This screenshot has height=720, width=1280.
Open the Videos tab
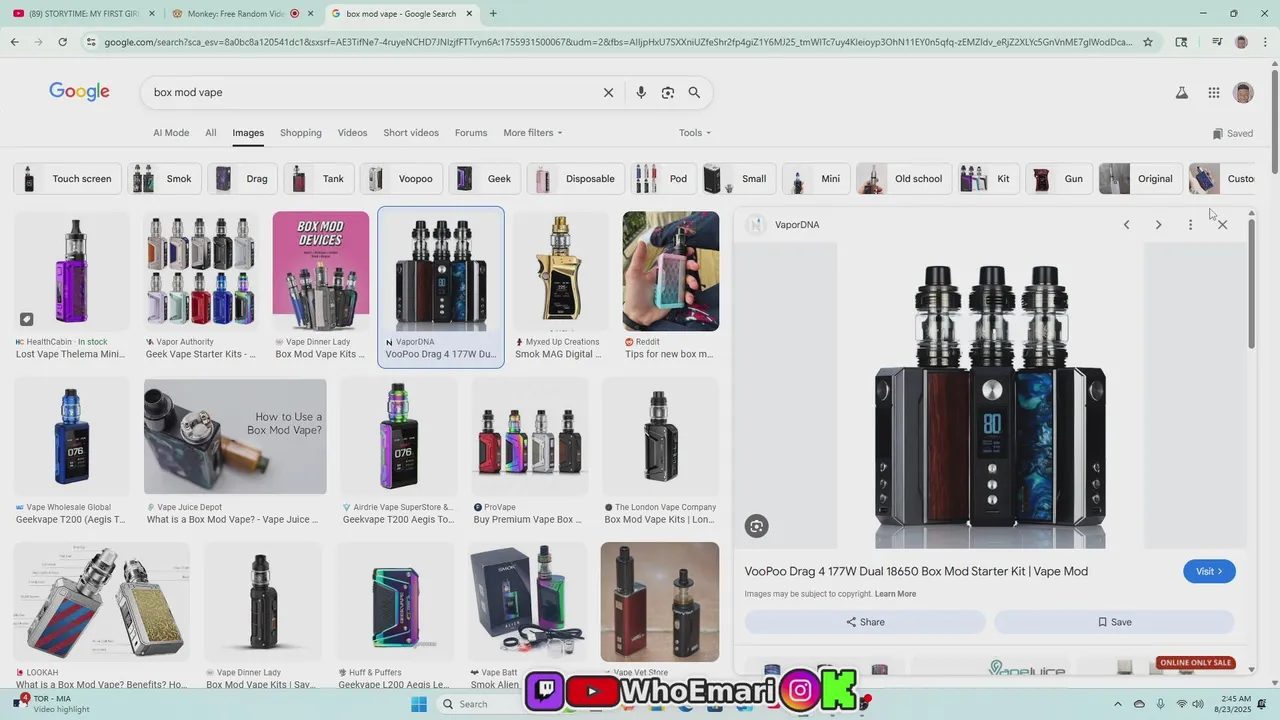coord(352,133)
